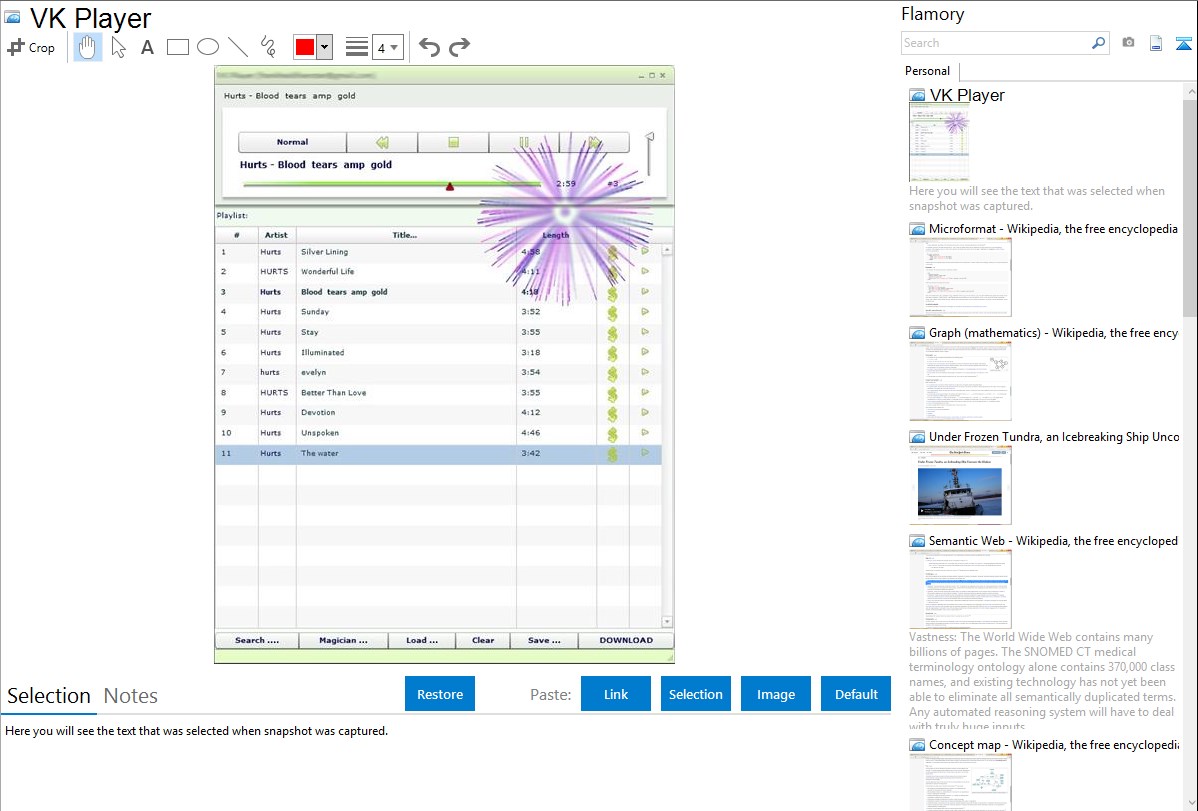Click the camera capture icon
The height and width of the screenshot is (811, 1198).
pyautogui.click(x=1128, y=43)
